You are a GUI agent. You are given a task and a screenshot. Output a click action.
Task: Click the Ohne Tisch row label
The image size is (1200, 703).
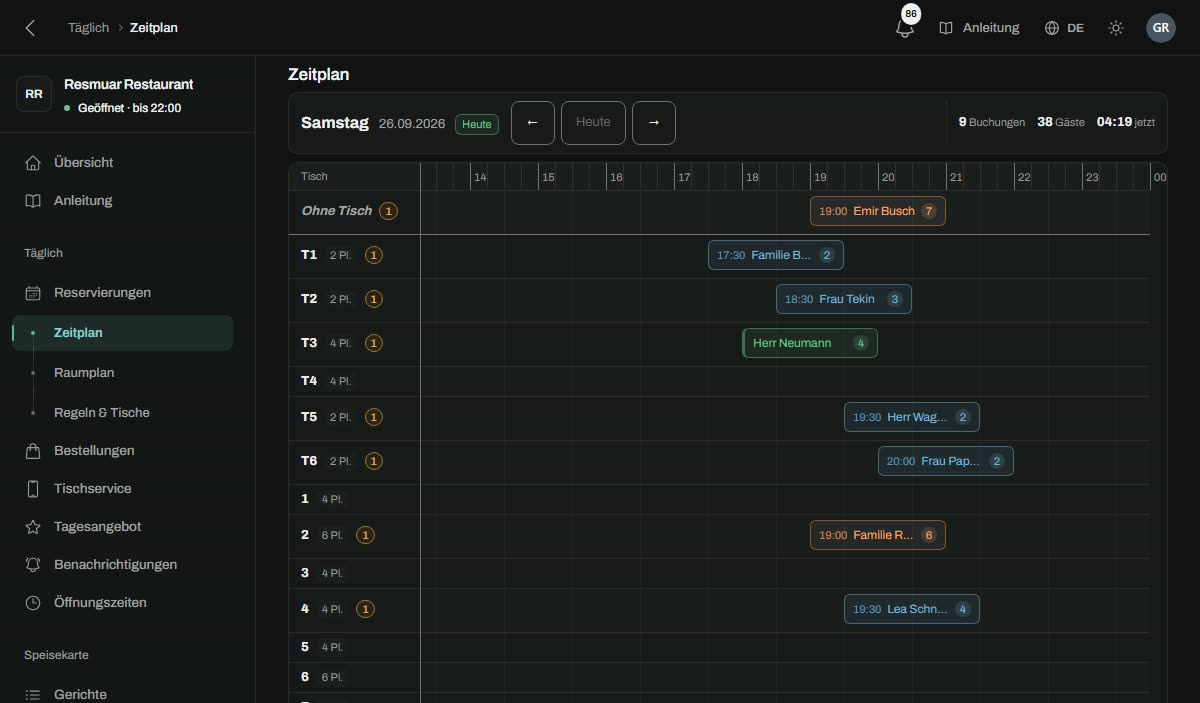(x=336, y=211)
